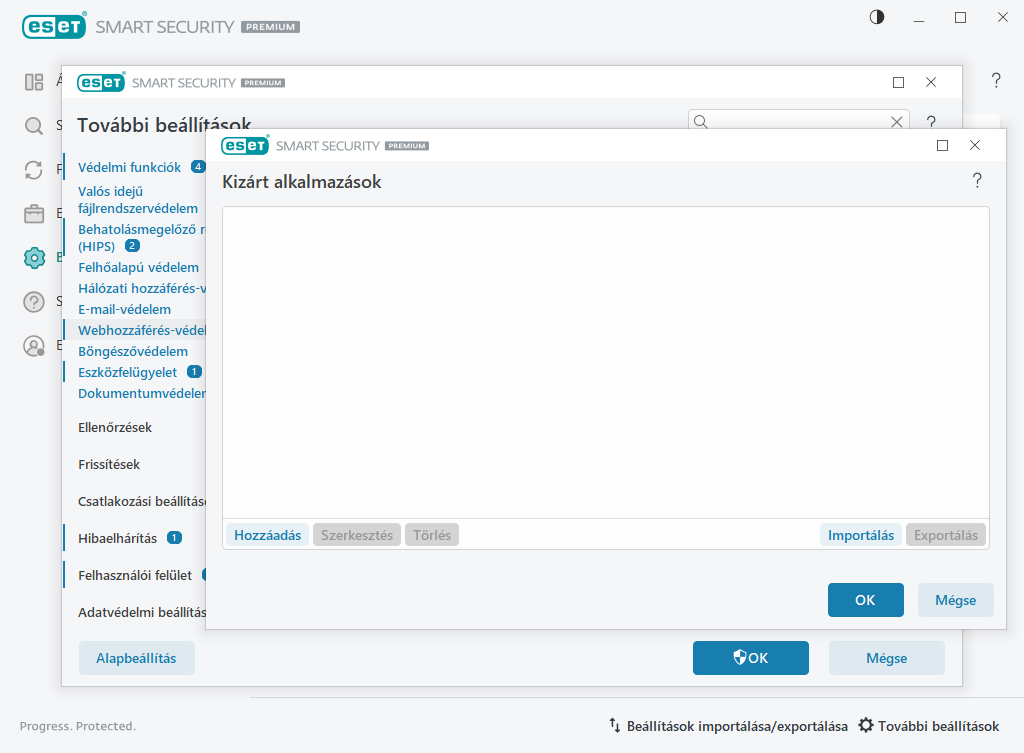Confirm the exclusions dialog with OK

(865, 600)
